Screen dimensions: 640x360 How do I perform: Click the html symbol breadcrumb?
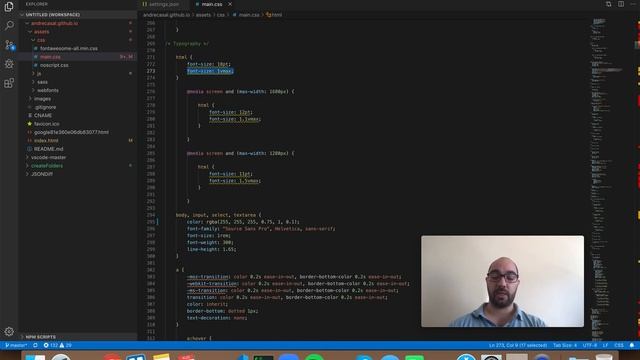(x=274, y=15)
